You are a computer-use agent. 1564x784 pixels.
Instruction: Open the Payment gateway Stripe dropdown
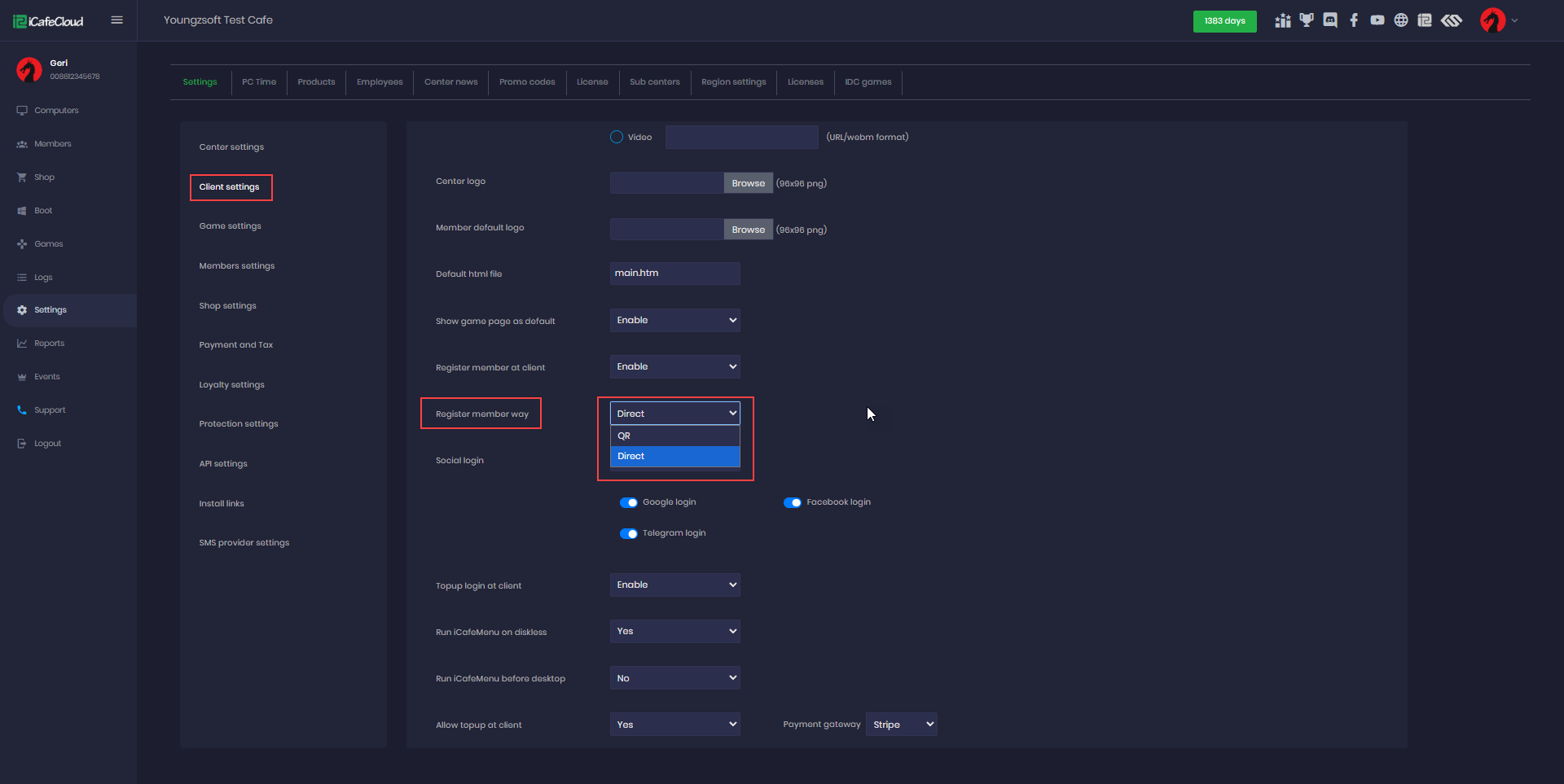(901, 725)
